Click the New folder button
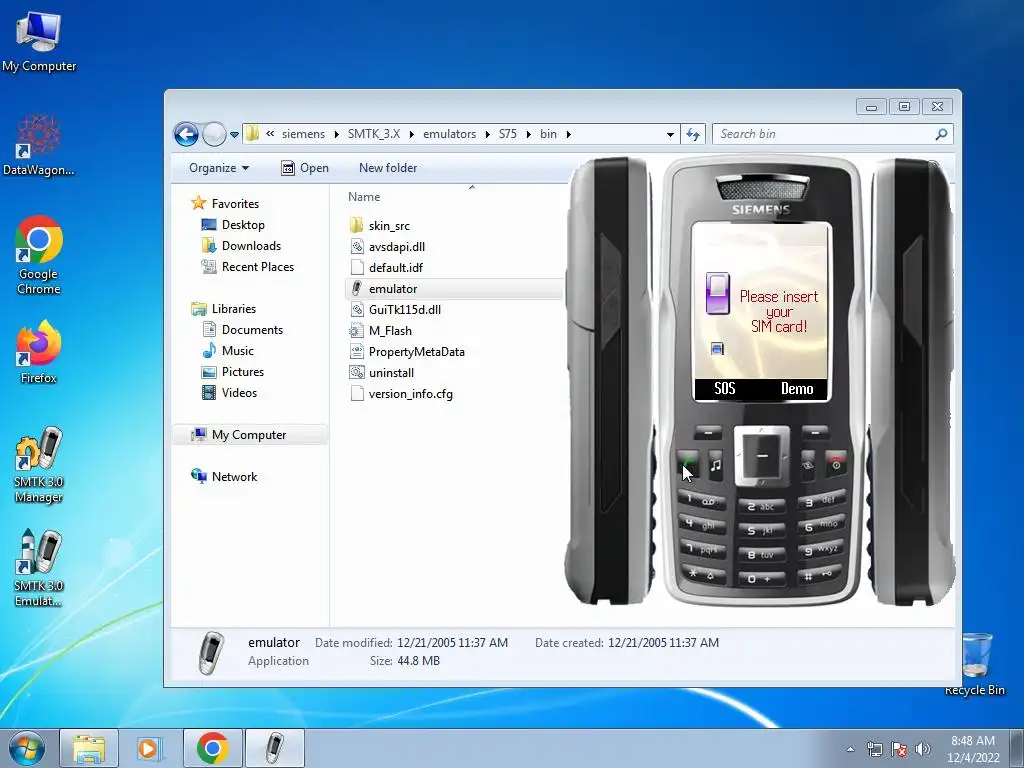Screen dimensions: 1024x768 pyautogui.click(x=388, y=168)
